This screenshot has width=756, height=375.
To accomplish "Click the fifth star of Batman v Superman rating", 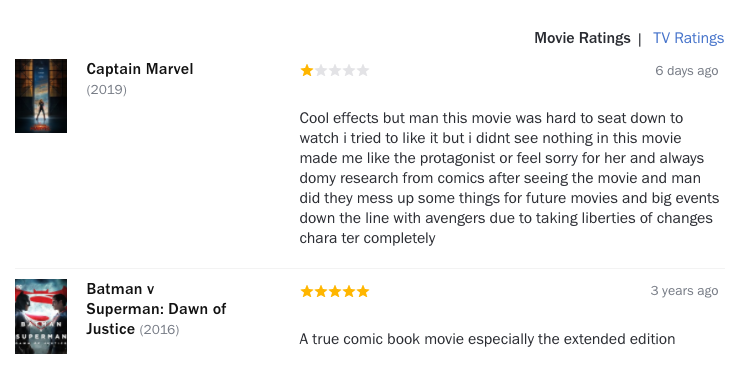I will pos(363,291).
